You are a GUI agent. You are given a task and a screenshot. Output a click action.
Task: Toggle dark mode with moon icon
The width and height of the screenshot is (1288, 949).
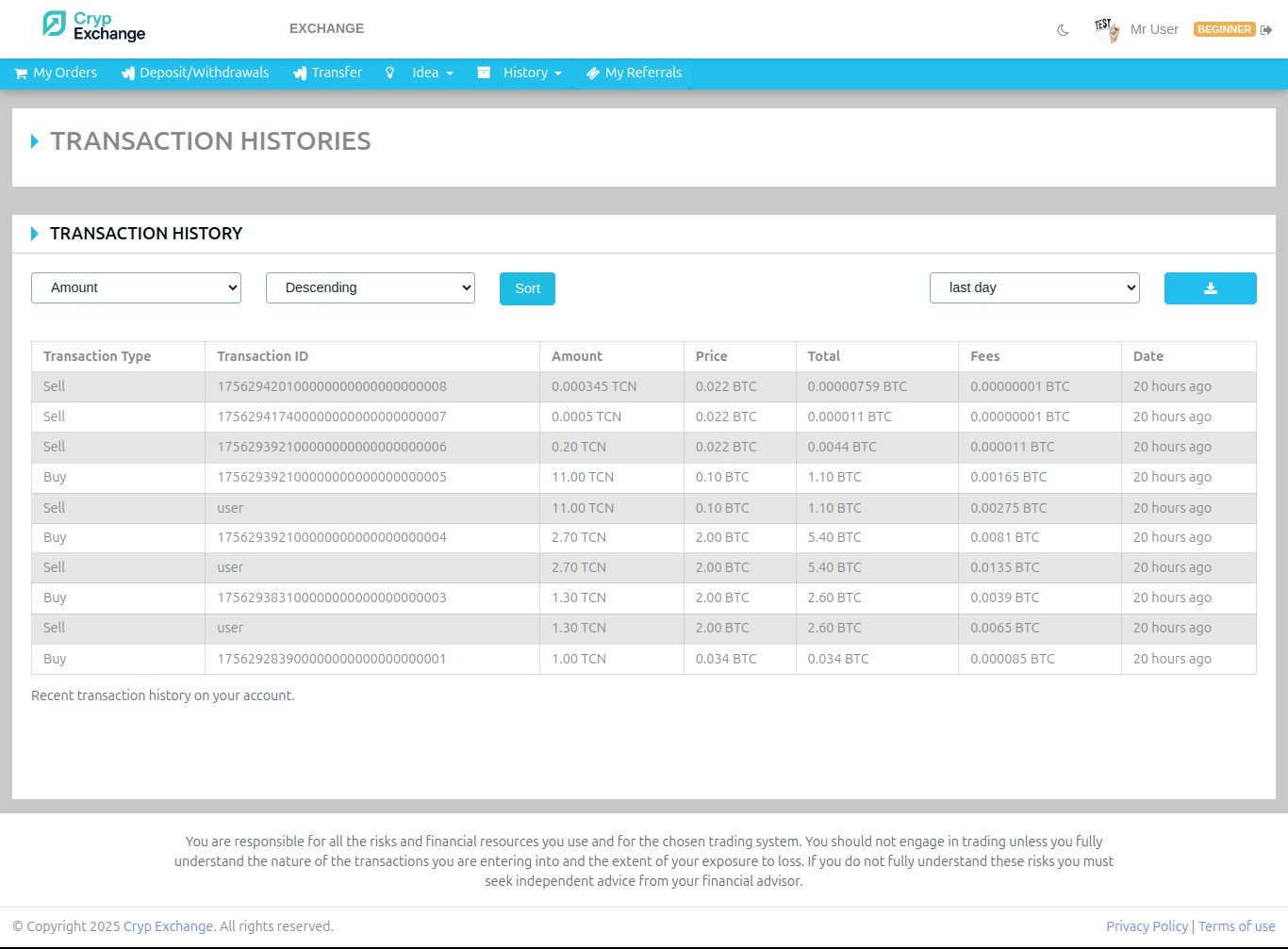[x=1063, y=30]
